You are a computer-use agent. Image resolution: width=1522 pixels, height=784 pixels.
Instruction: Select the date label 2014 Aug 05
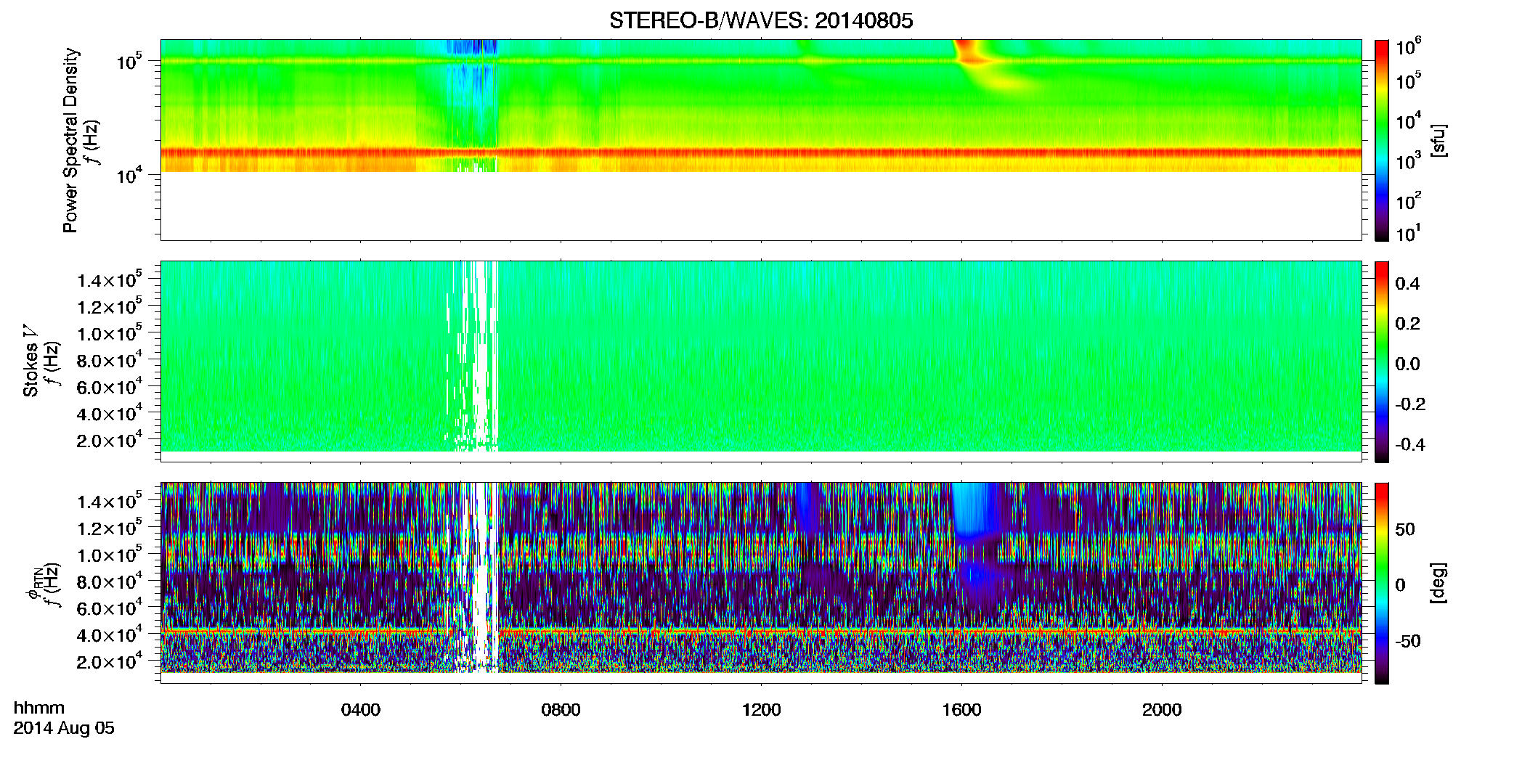64,728
